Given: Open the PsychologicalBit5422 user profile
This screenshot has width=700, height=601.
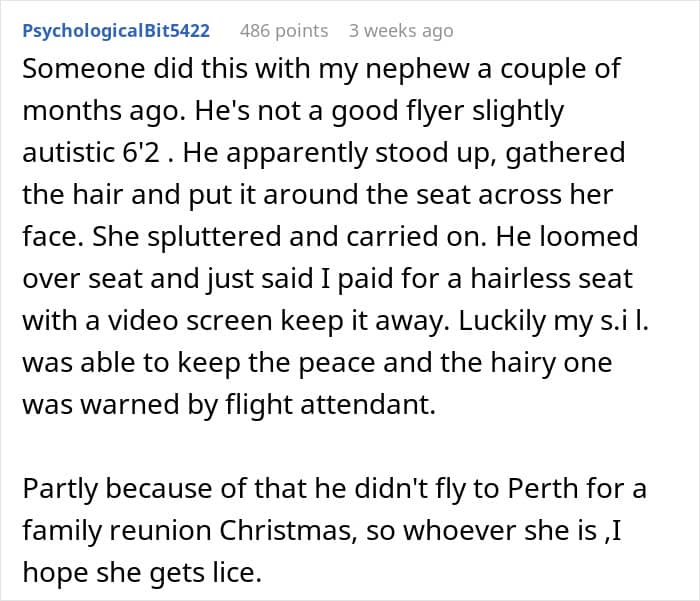Looking at the screenshot, I should [x=116, y=31].
